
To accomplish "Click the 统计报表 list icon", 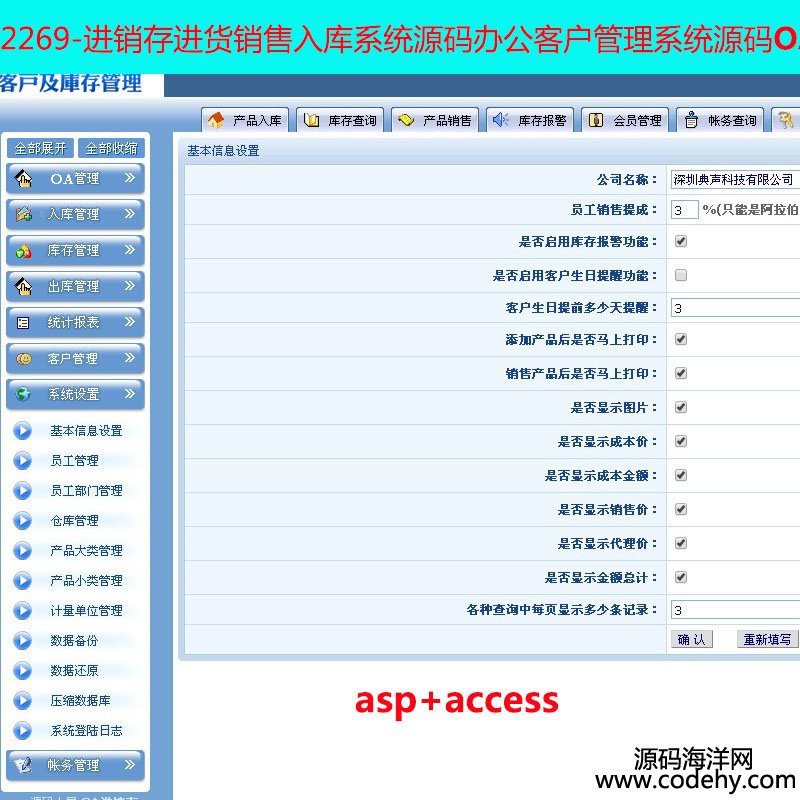I will (x=23, y=323).
